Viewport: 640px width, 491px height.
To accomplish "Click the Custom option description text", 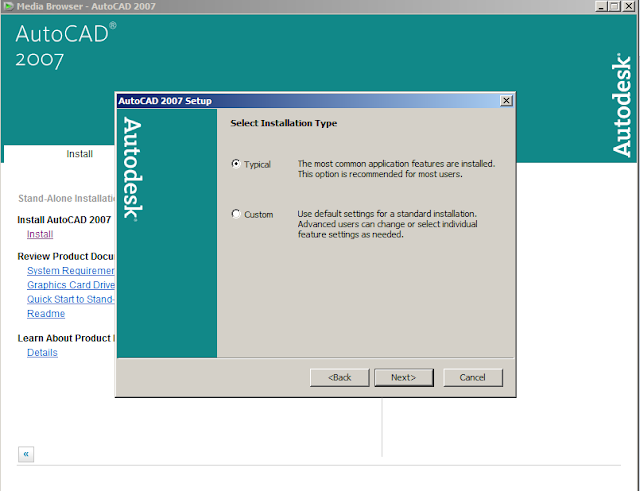I will click(x=387, y=224).
